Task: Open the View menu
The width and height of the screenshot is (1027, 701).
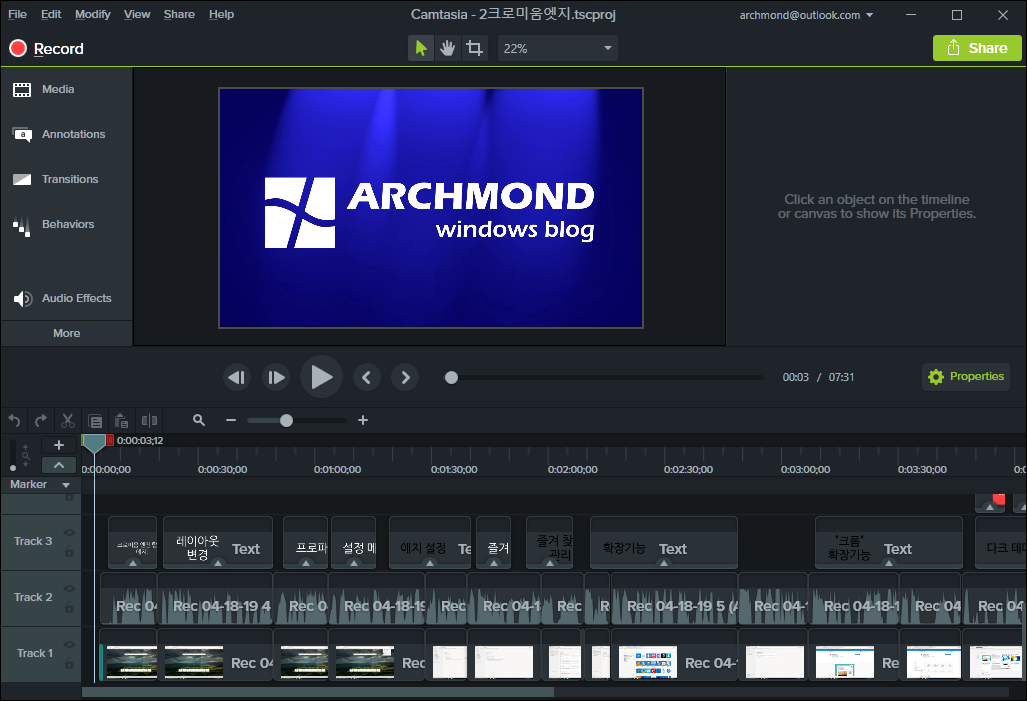Action: (137, 14)
